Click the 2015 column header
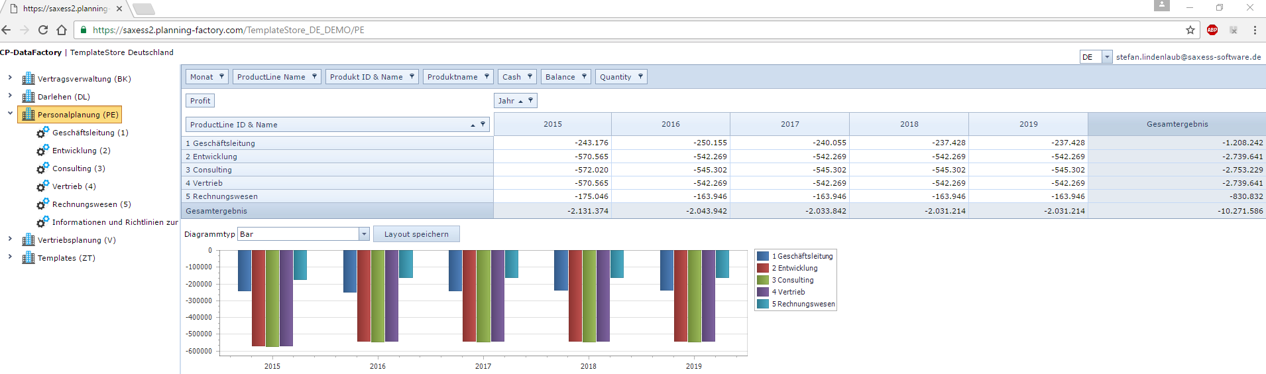The height and width of the screenshot is (374, 1266). tap(552, 125)
